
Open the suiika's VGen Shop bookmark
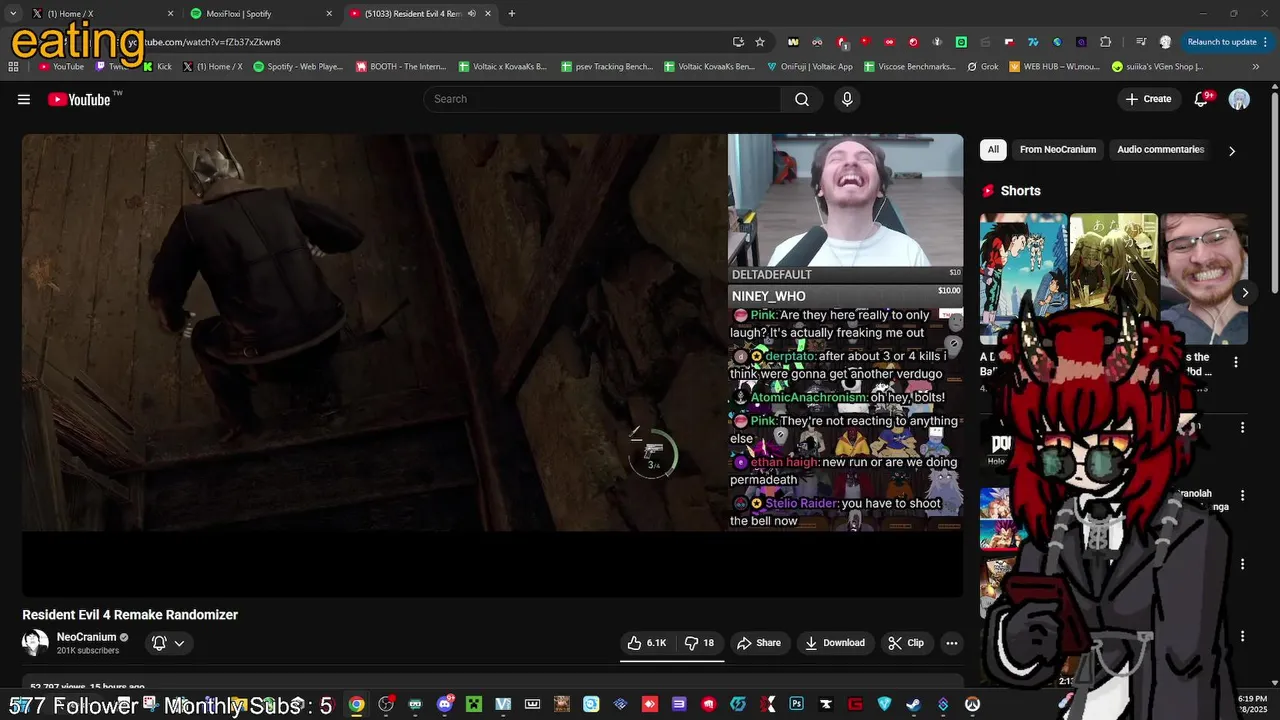[x=1157, y=67]
